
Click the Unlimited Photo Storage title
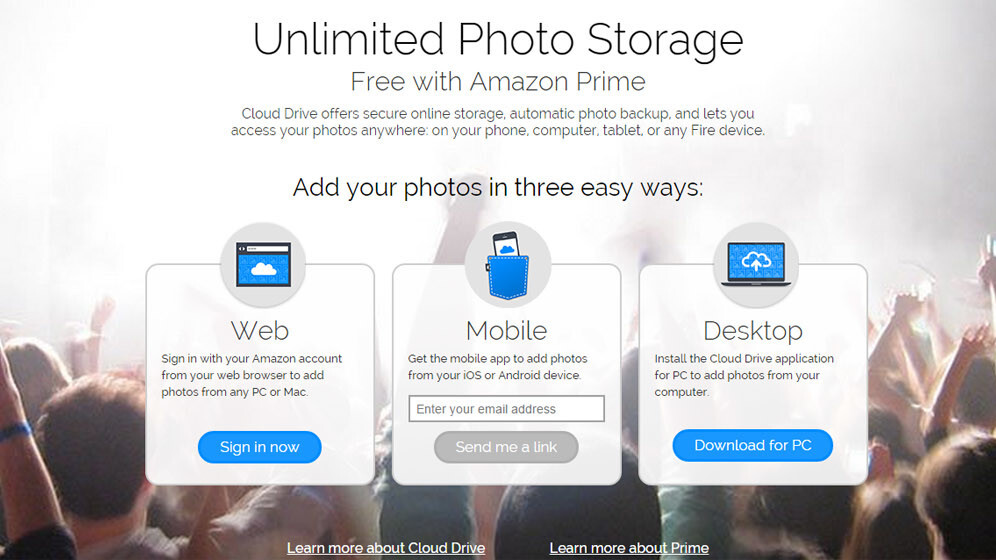click(498, 39)
